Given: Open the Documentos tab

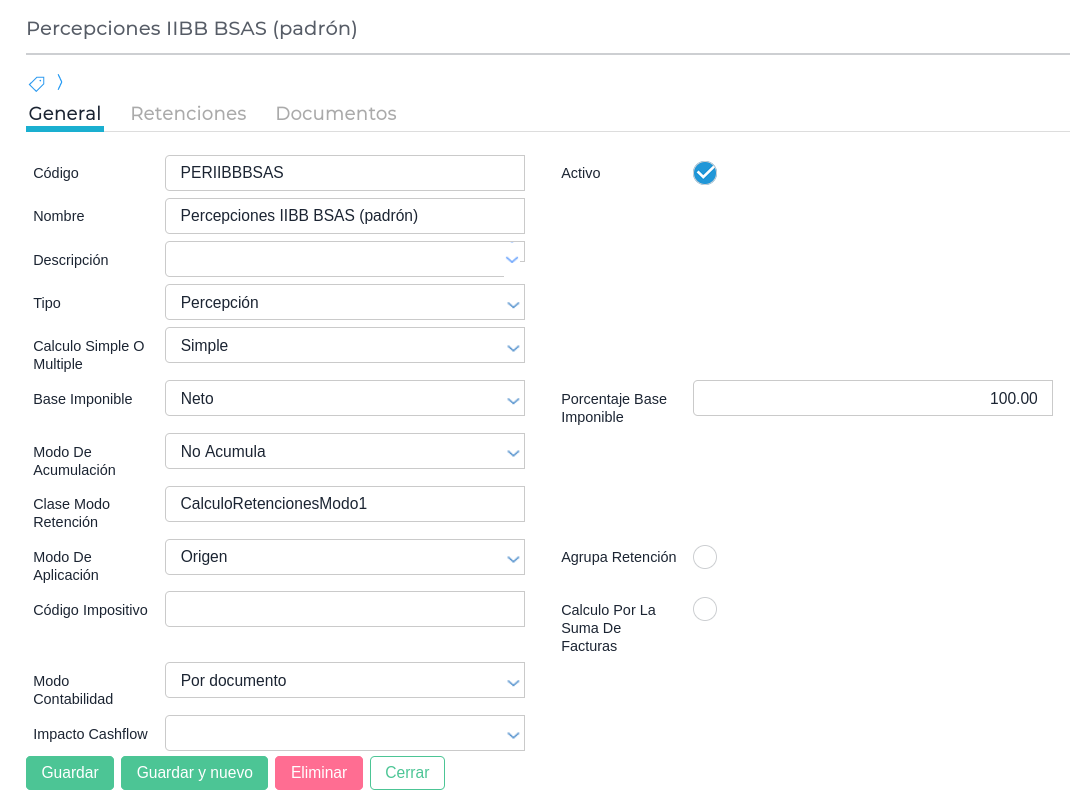Looking at the screenshot, I should pos(336,114).
